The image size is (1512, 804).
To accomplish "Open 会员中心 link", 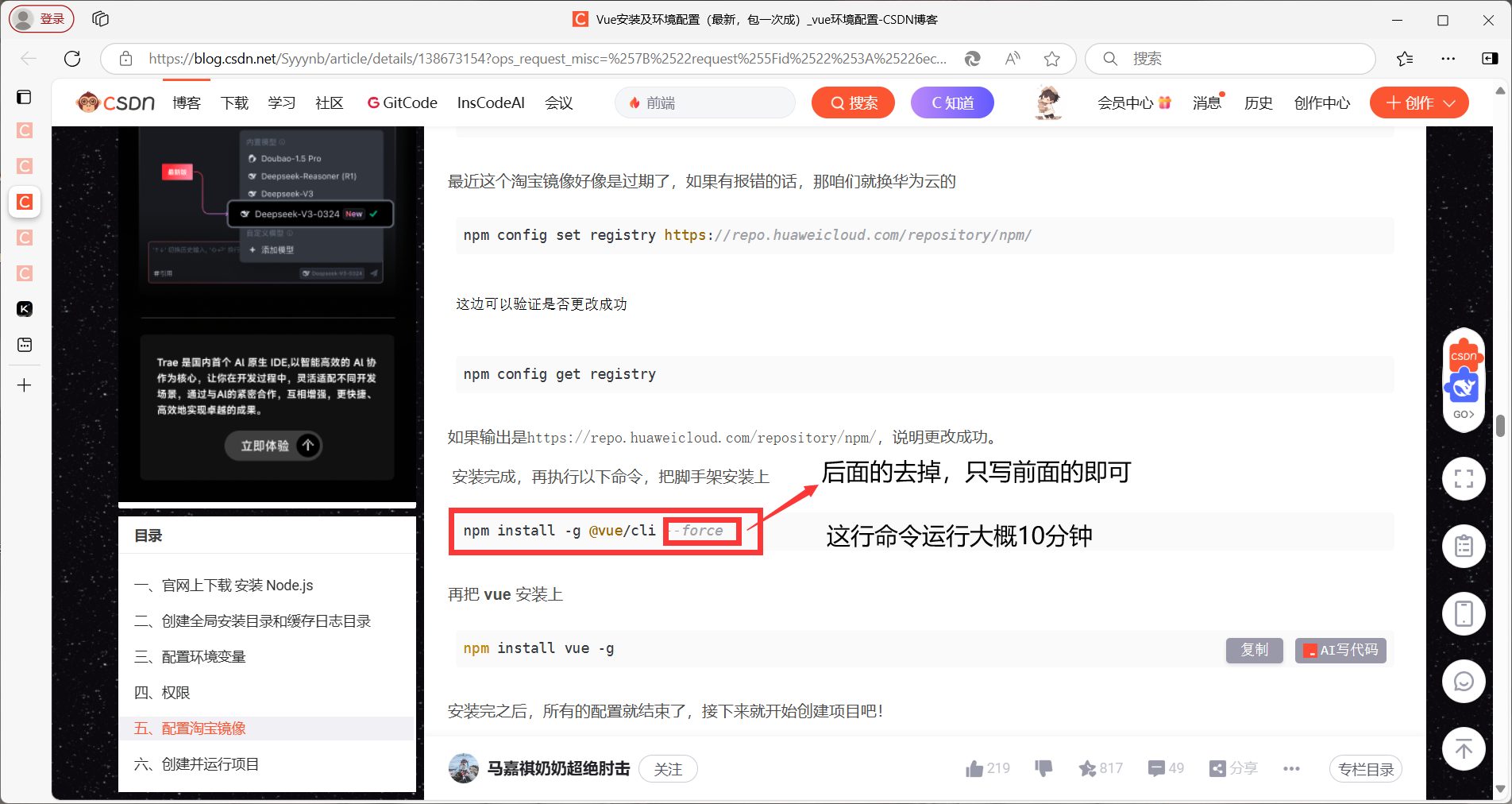I will tap(1134, 102).
